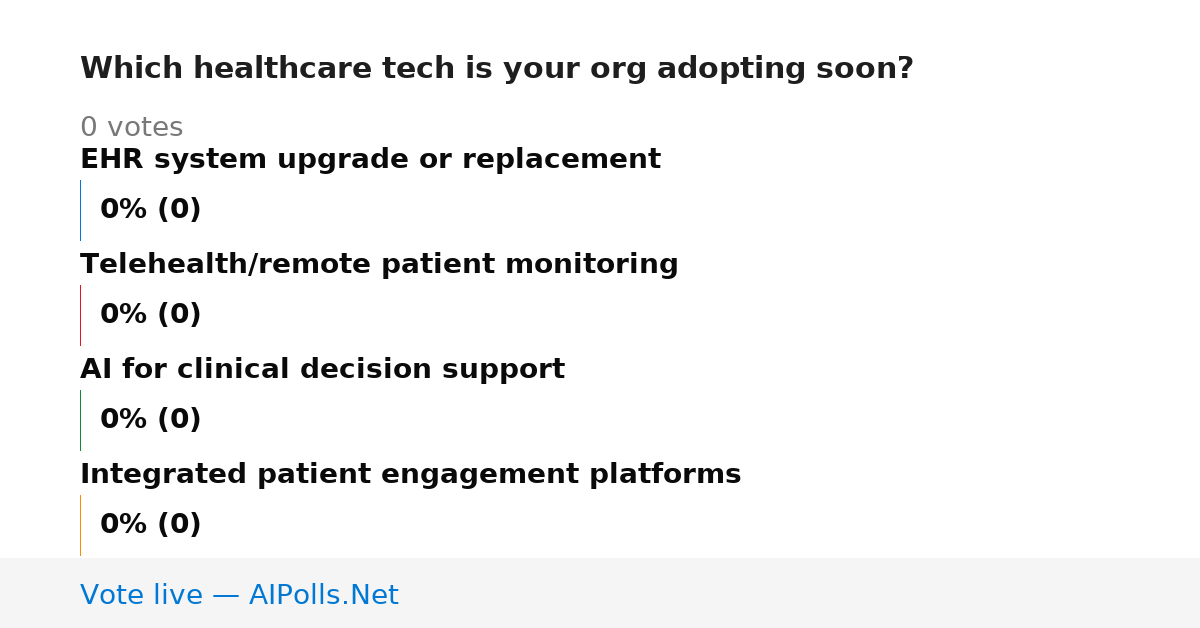Click 0% (0) under Telehealth monitoring

[150, 315]
